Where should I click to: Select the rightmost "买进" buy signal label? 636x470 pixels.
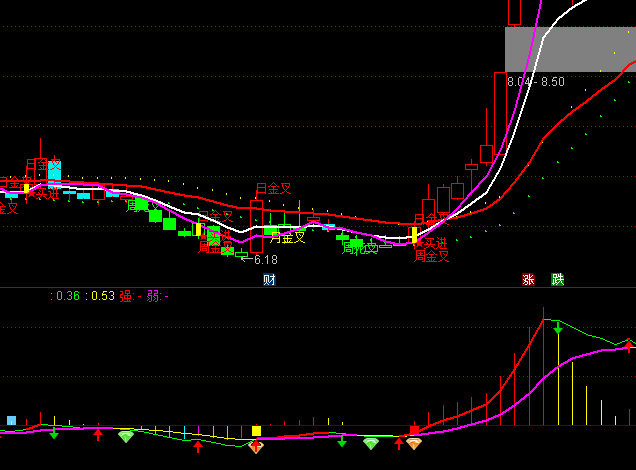coord(433,242)
